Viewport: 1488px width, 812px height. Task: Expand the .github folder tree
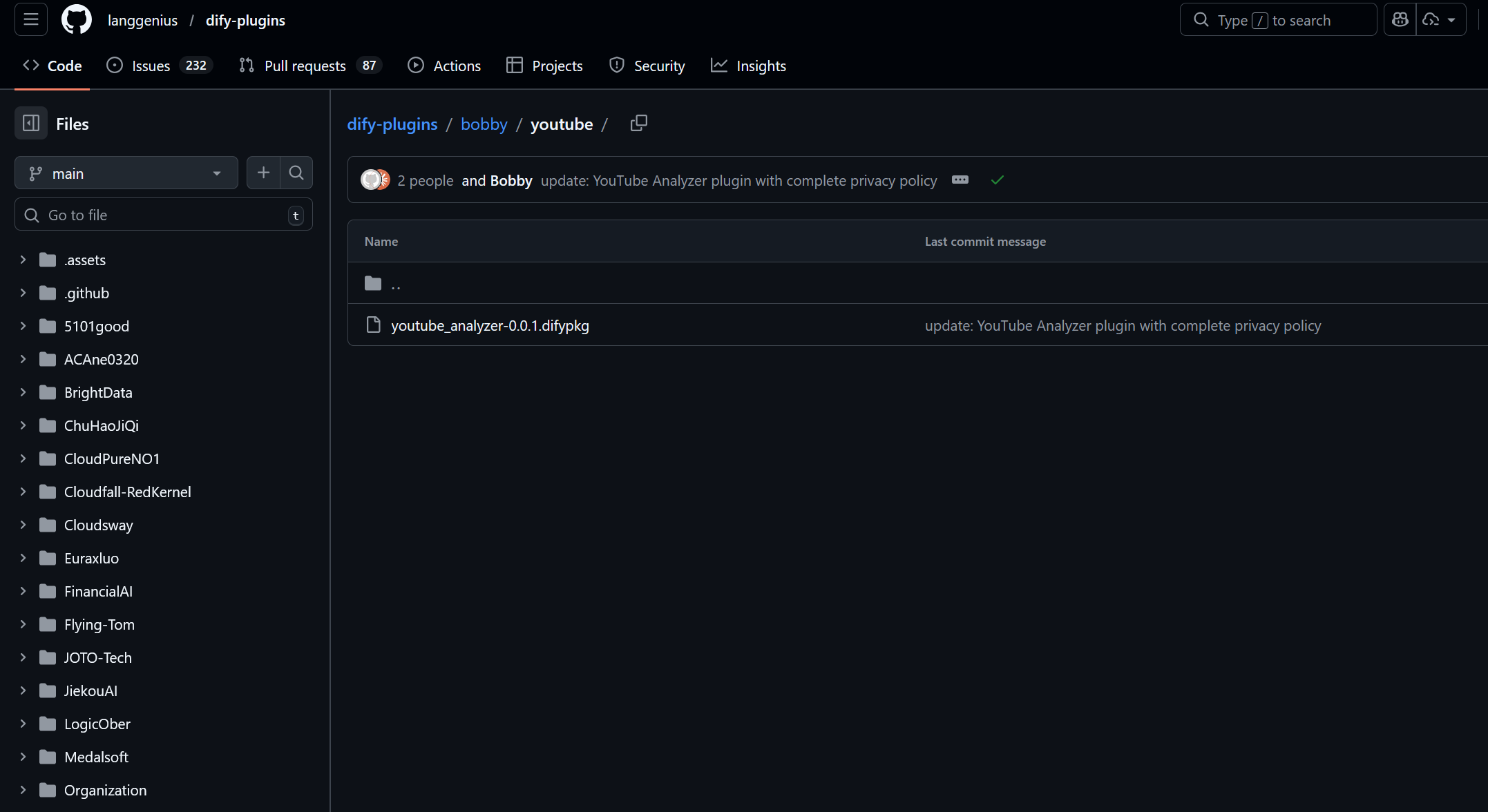point(23,293)
